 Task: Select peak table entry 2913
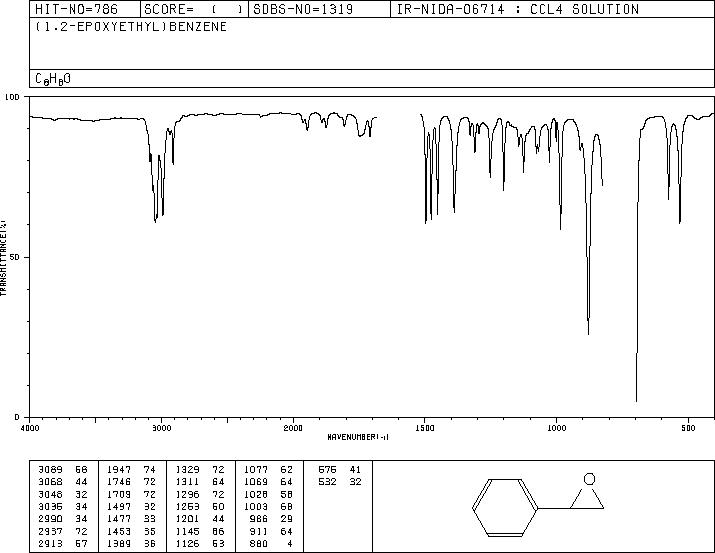(x=50, y=543)
